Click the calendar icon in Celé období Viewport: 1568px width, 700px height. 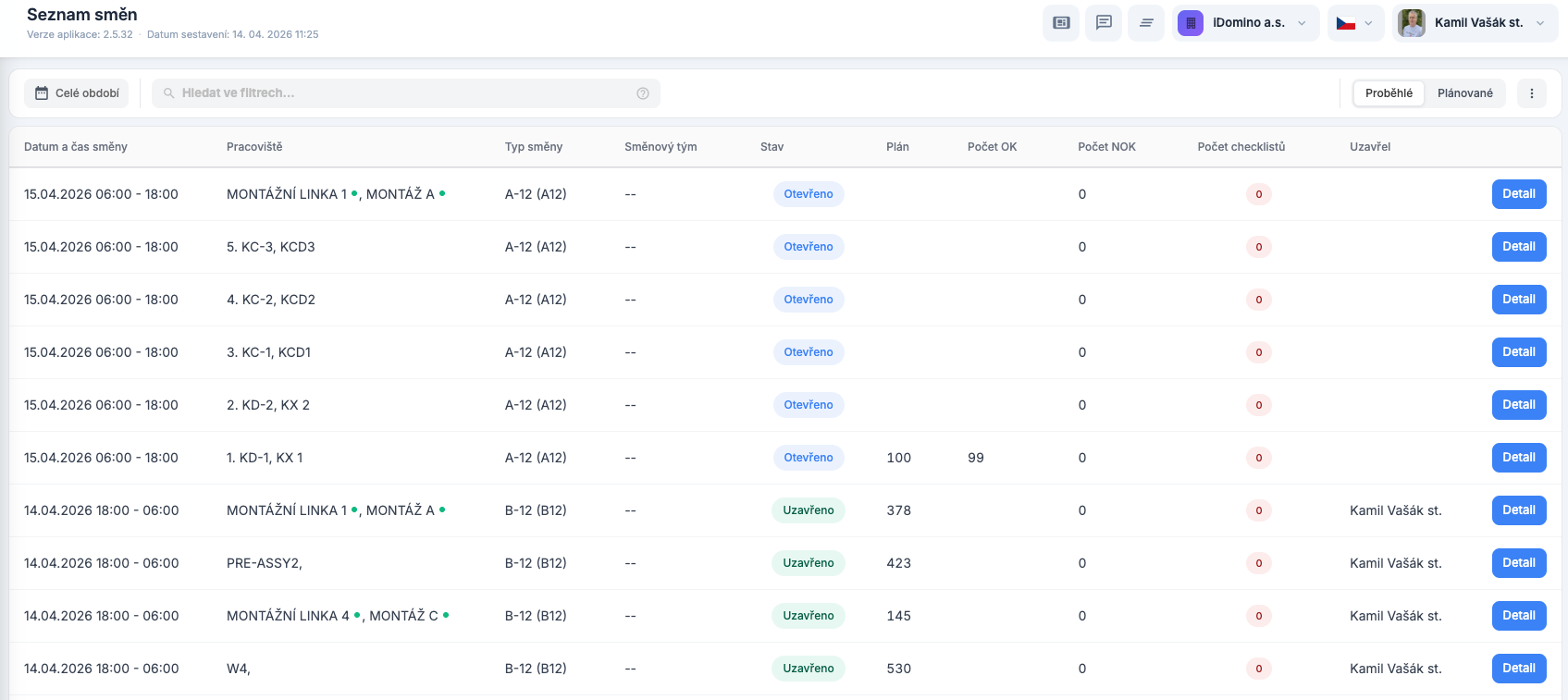42,93
